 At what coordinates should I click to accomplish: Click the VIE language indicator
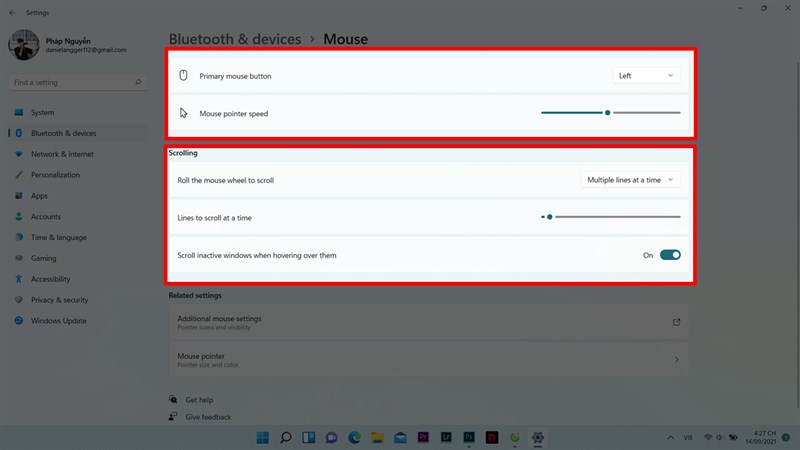pos(688,437)
